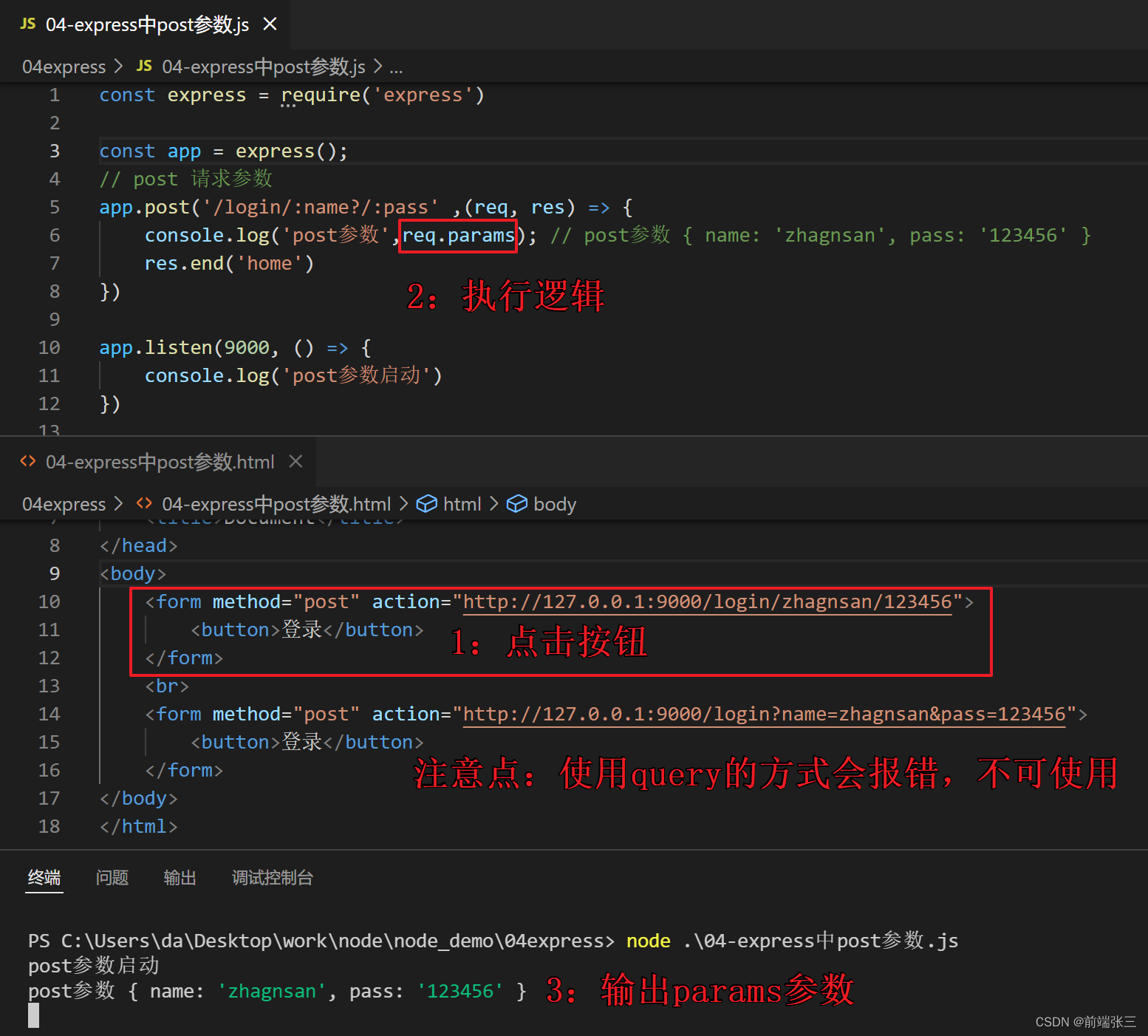Click the 04-express中post参数.html breadcrumb item
This screenshot has height=1036, width=1148.
pyautogui.click(x=276, y=505)
